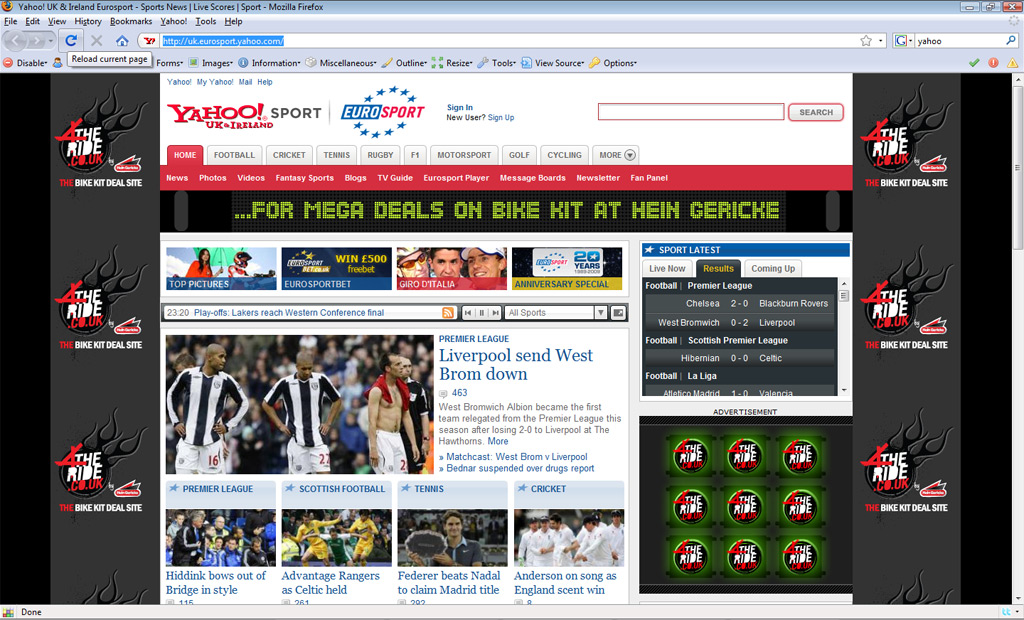Click the page vertical scrollbar up arrow
1024x620 pixels.
[1017, 80]
